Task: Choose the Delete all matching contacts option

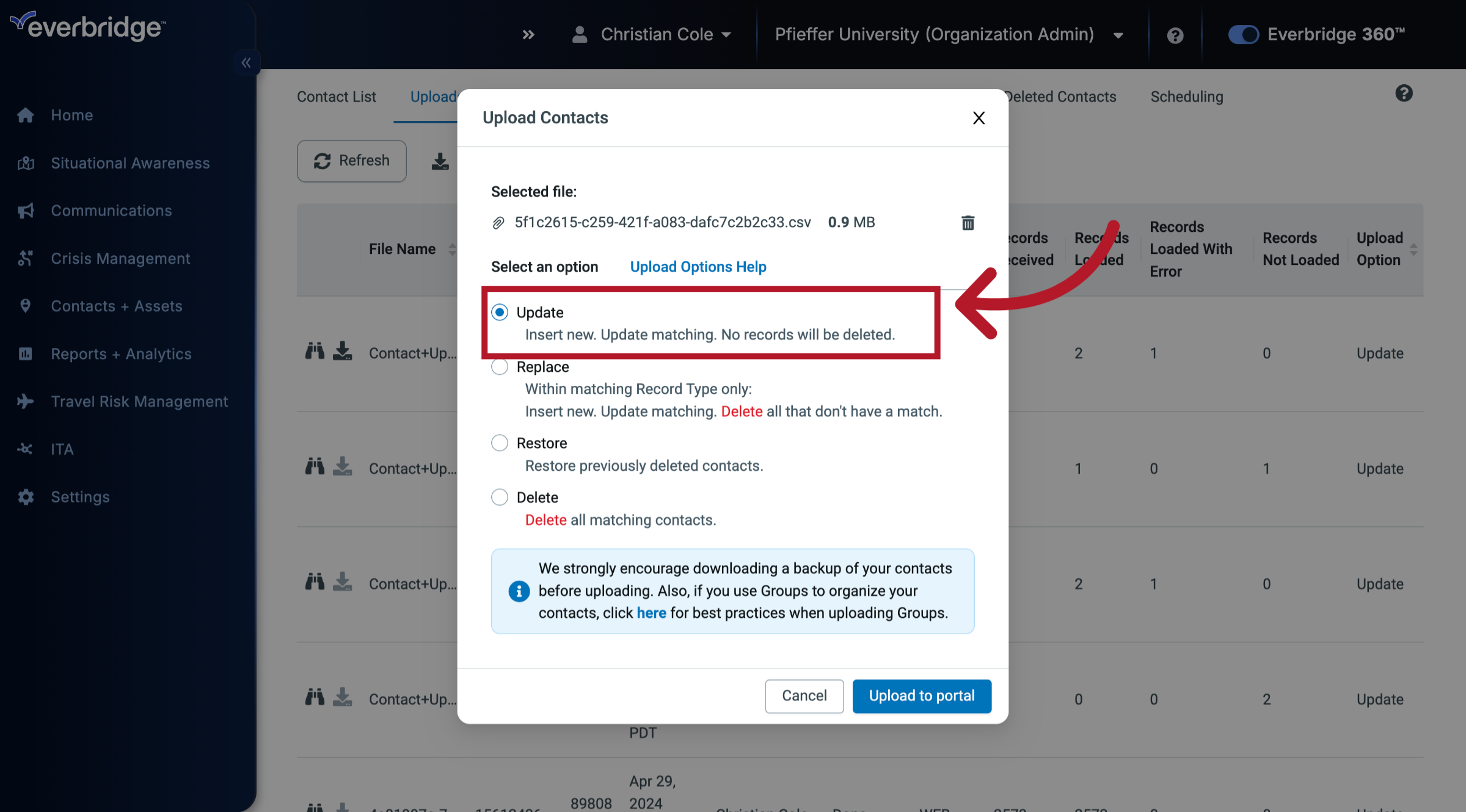Action: 500,497
